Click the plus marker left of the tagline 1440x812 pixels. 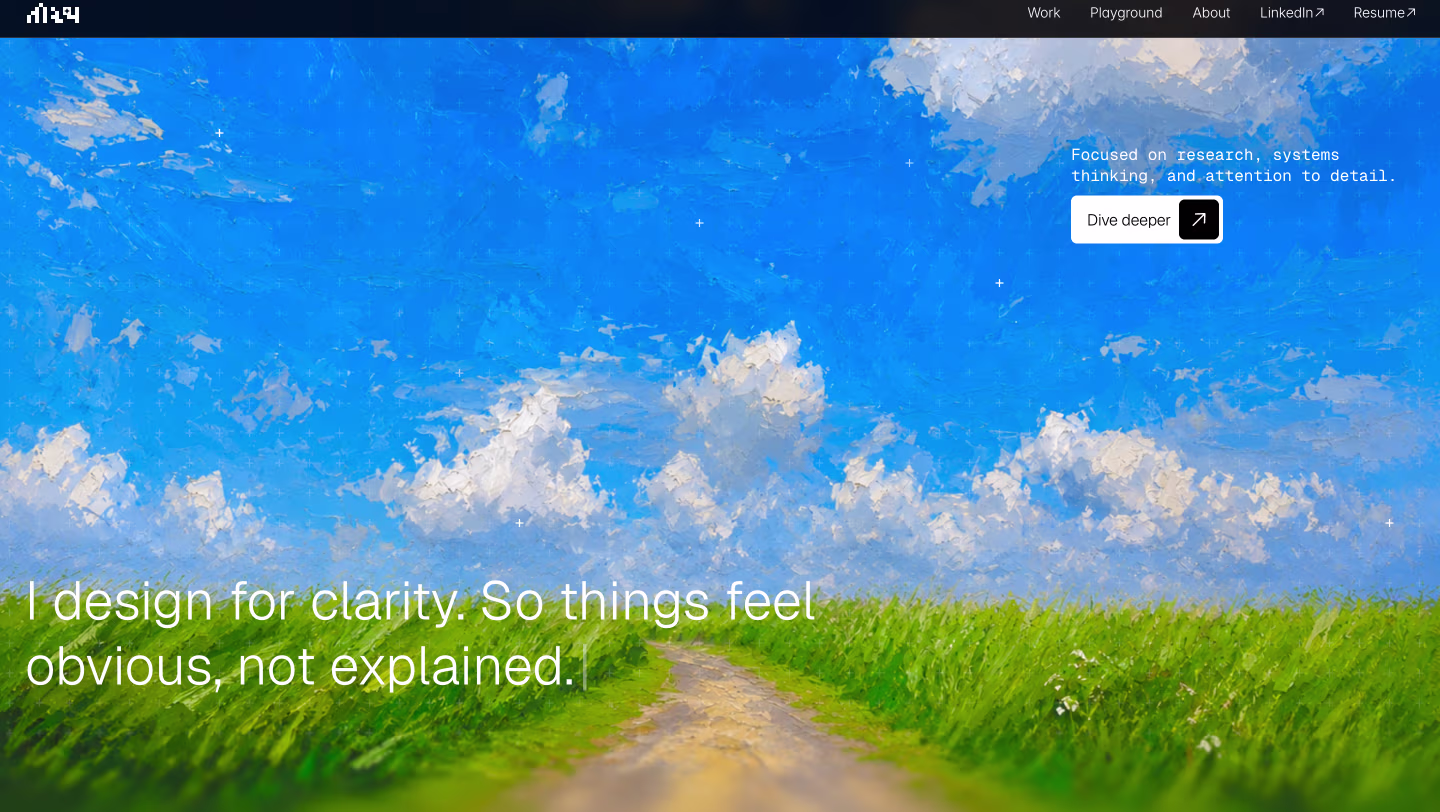(909, 163)
